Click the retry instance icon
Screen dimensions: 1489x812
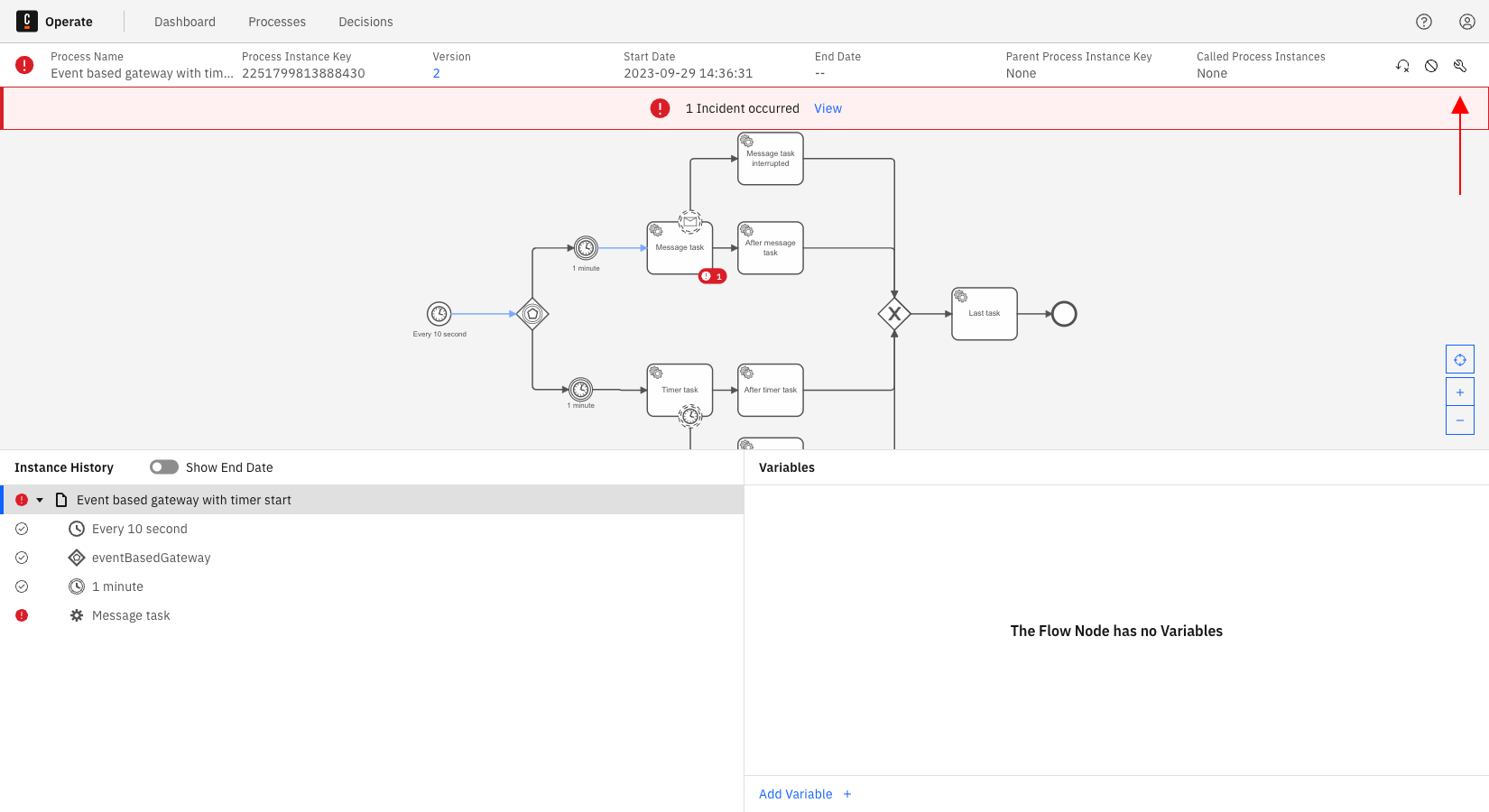(x=1402, y=66)
